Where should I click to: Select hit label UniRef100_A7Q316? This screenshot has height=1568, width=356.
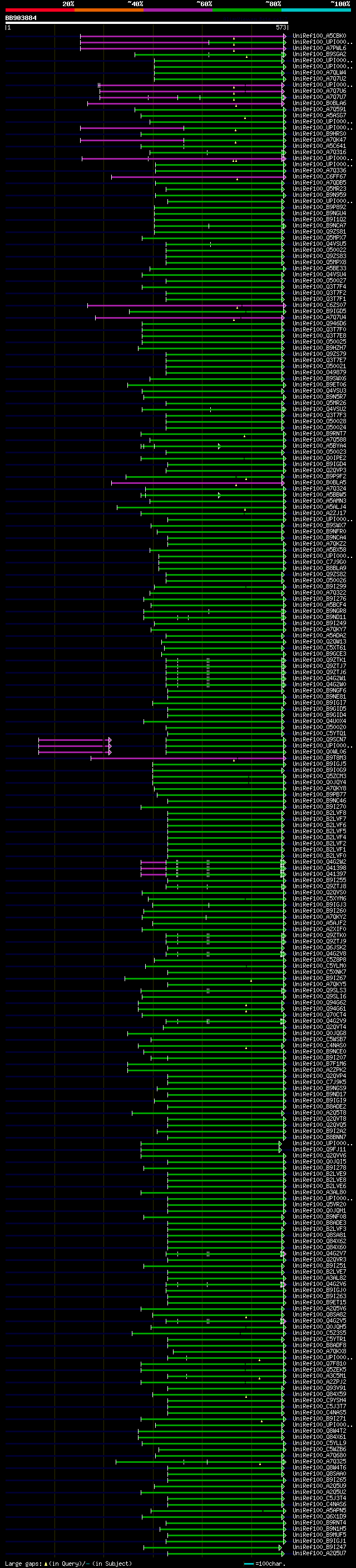tap(319, 152)
